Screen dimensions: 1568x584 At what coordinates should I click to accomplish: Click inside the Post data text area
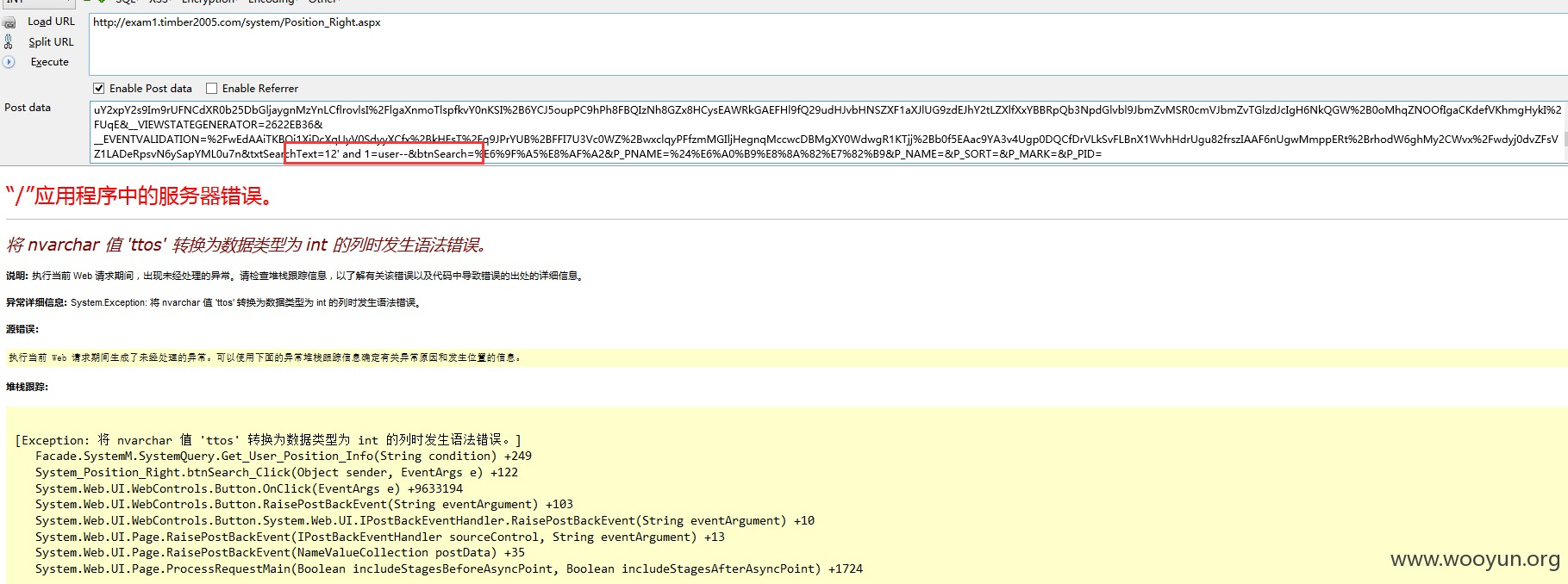828,132
